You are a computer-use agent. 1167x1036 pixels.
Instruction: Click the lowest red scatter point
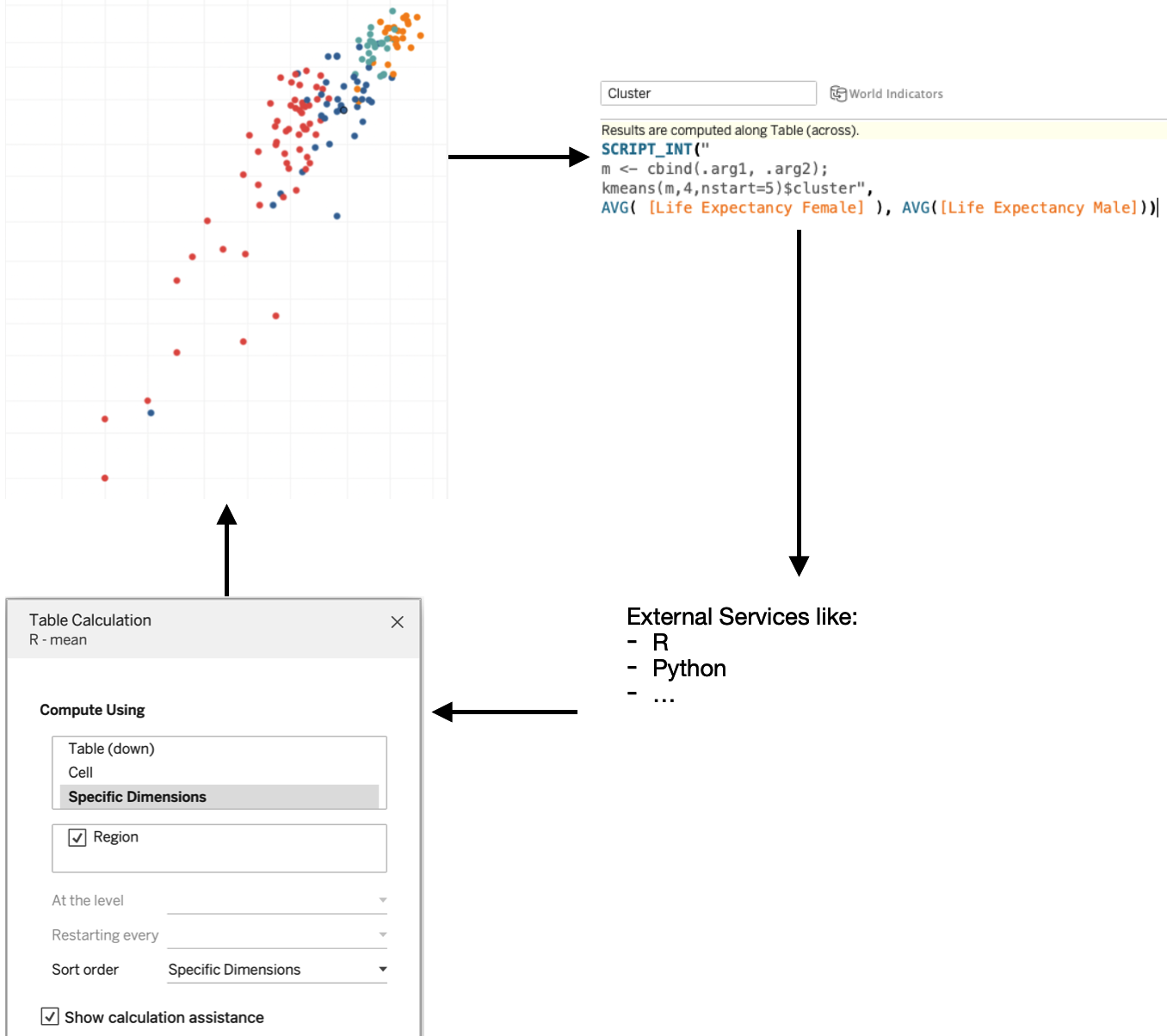105,478
